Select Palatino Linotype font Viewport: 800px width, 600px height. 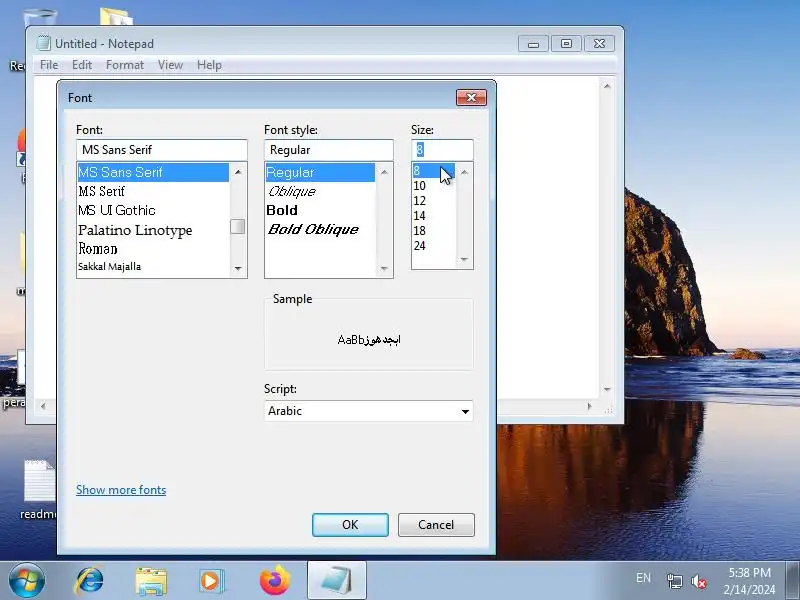(153, 230)
